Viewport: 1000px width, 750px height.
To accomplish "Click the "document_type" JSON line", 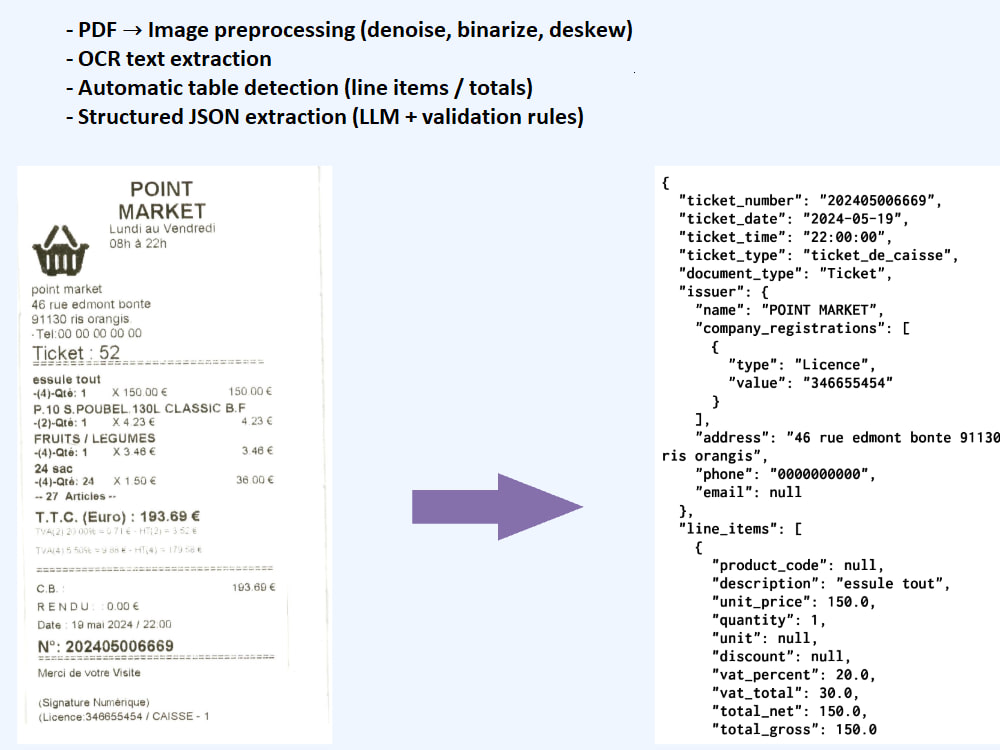I will click(785, 274).
